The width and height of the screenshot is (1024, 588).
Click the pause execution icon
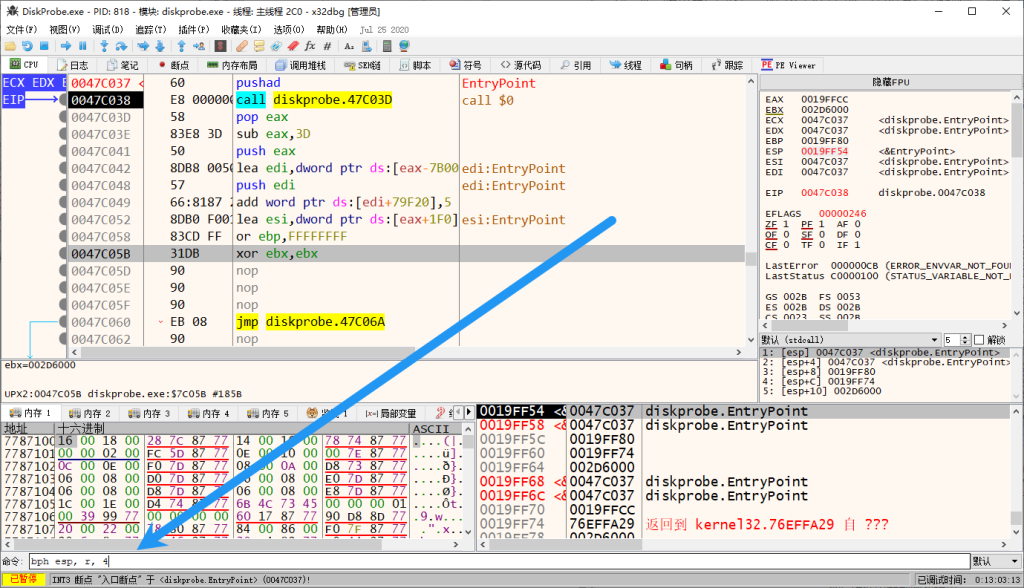pyautogui.click(x=82, y=46)
